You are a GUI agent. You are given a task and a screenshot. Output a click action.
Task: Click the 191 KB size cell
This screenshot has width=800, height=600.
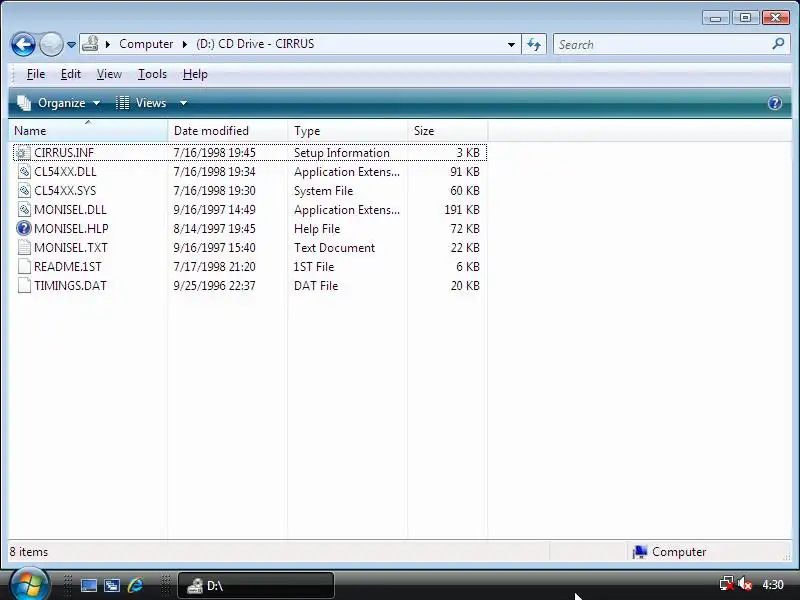click(x=462, y=209)
